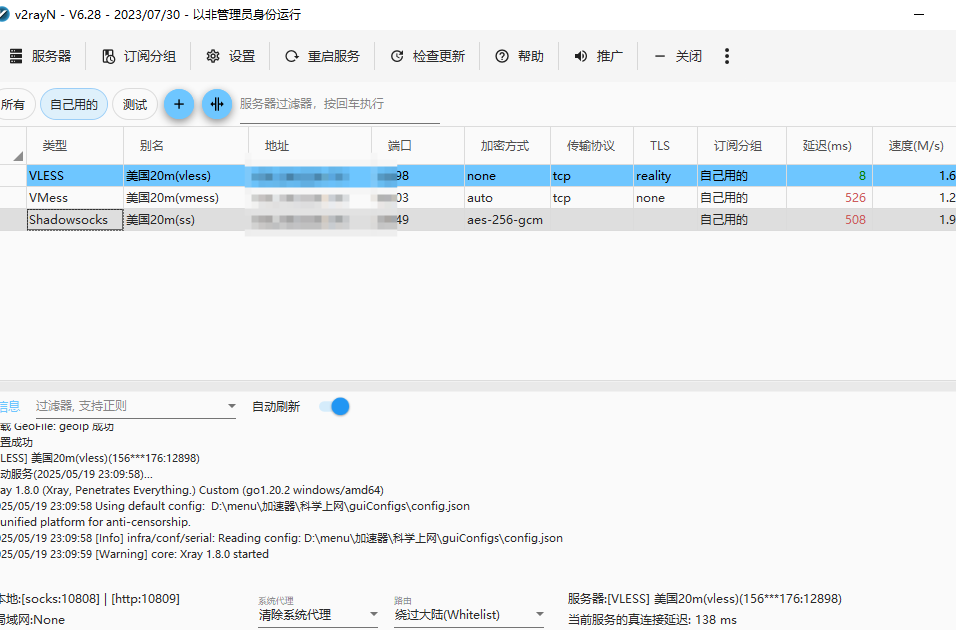
Task: Expand the 路由 routing dropdown
Action: pos(540,615)
